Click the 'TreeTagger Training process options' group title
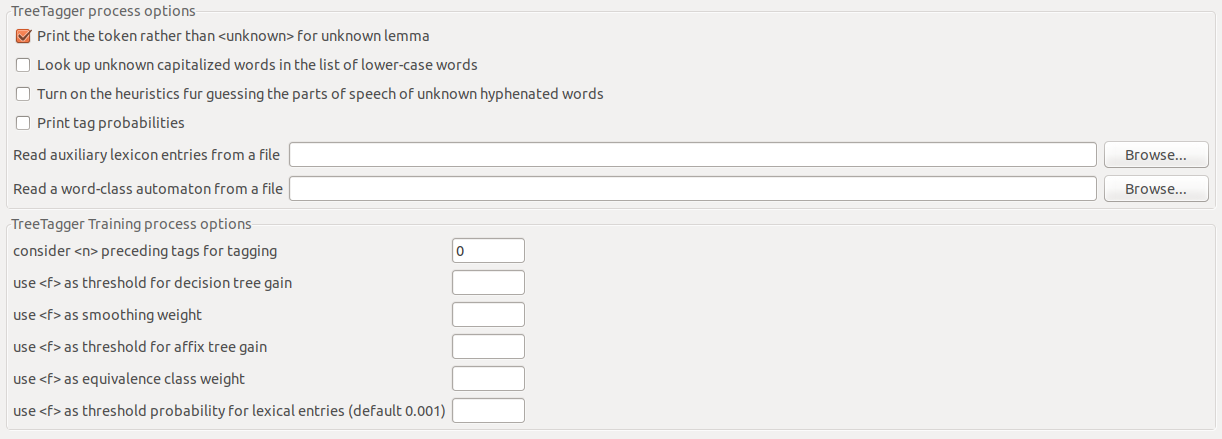This screenshot has width=1222, height=439. click(131, 224)
